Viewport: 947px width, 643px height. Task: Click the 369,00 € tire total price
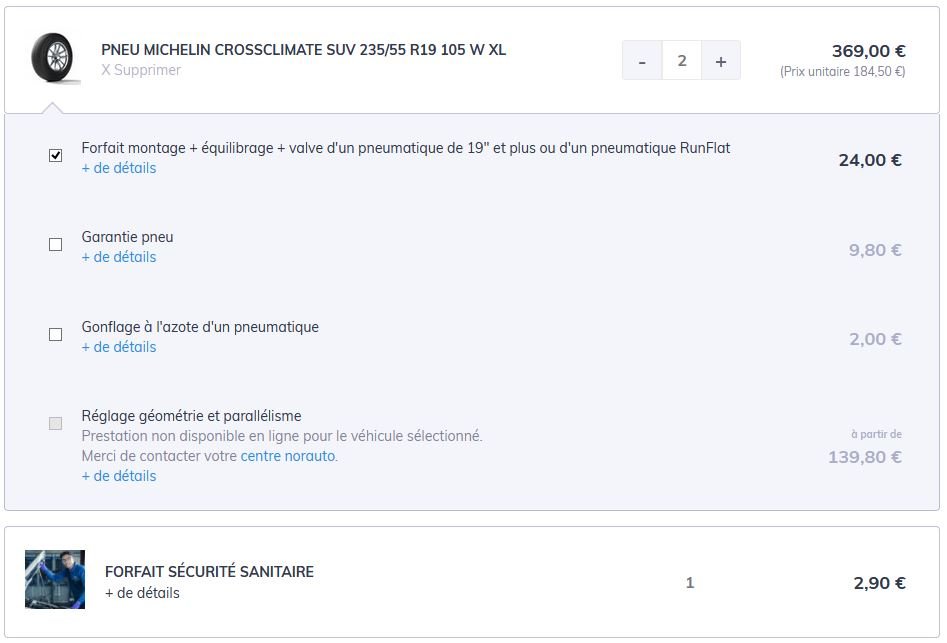[868, 51]
